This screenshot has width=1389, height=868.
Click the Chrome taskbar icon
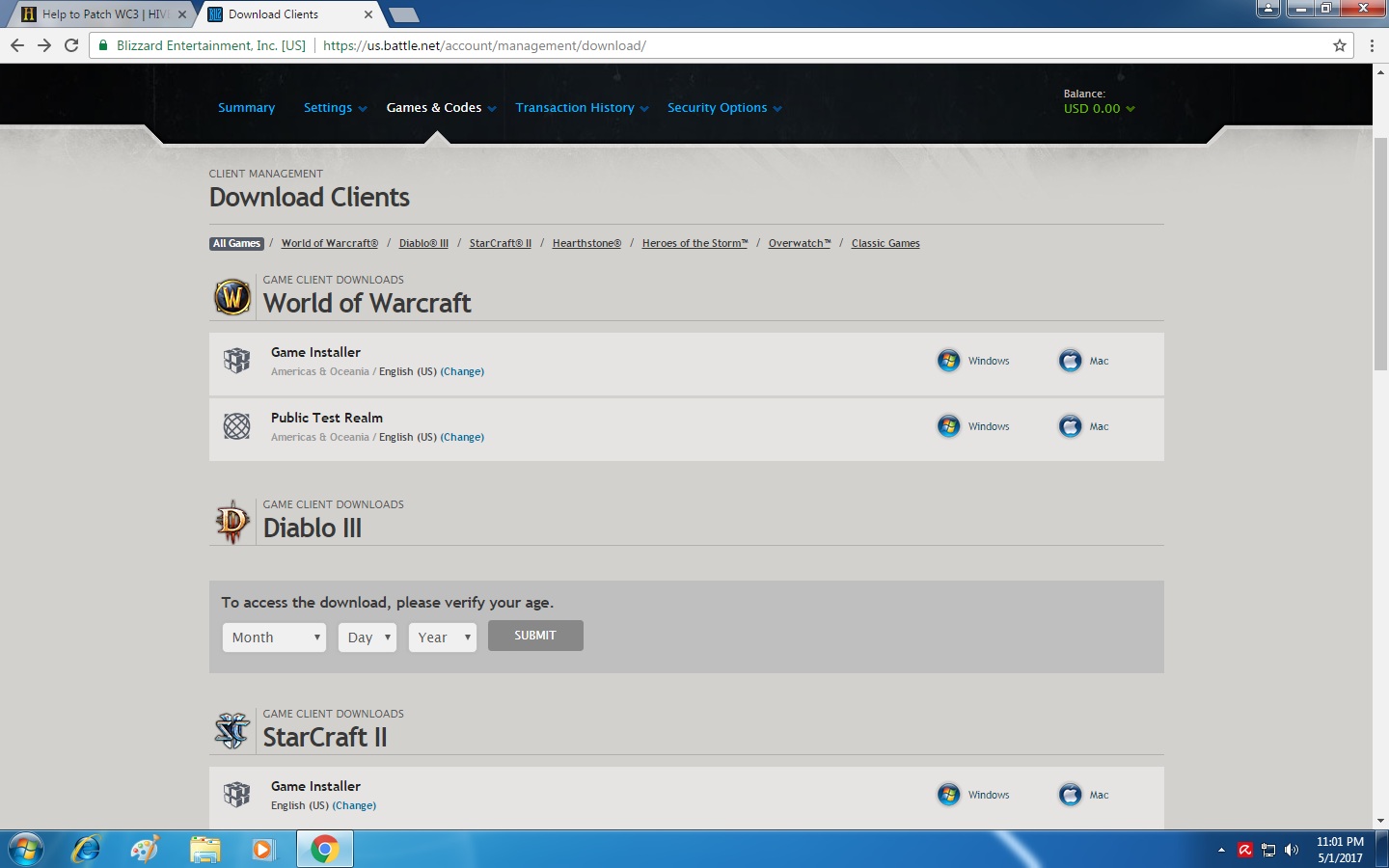point(325,850)
